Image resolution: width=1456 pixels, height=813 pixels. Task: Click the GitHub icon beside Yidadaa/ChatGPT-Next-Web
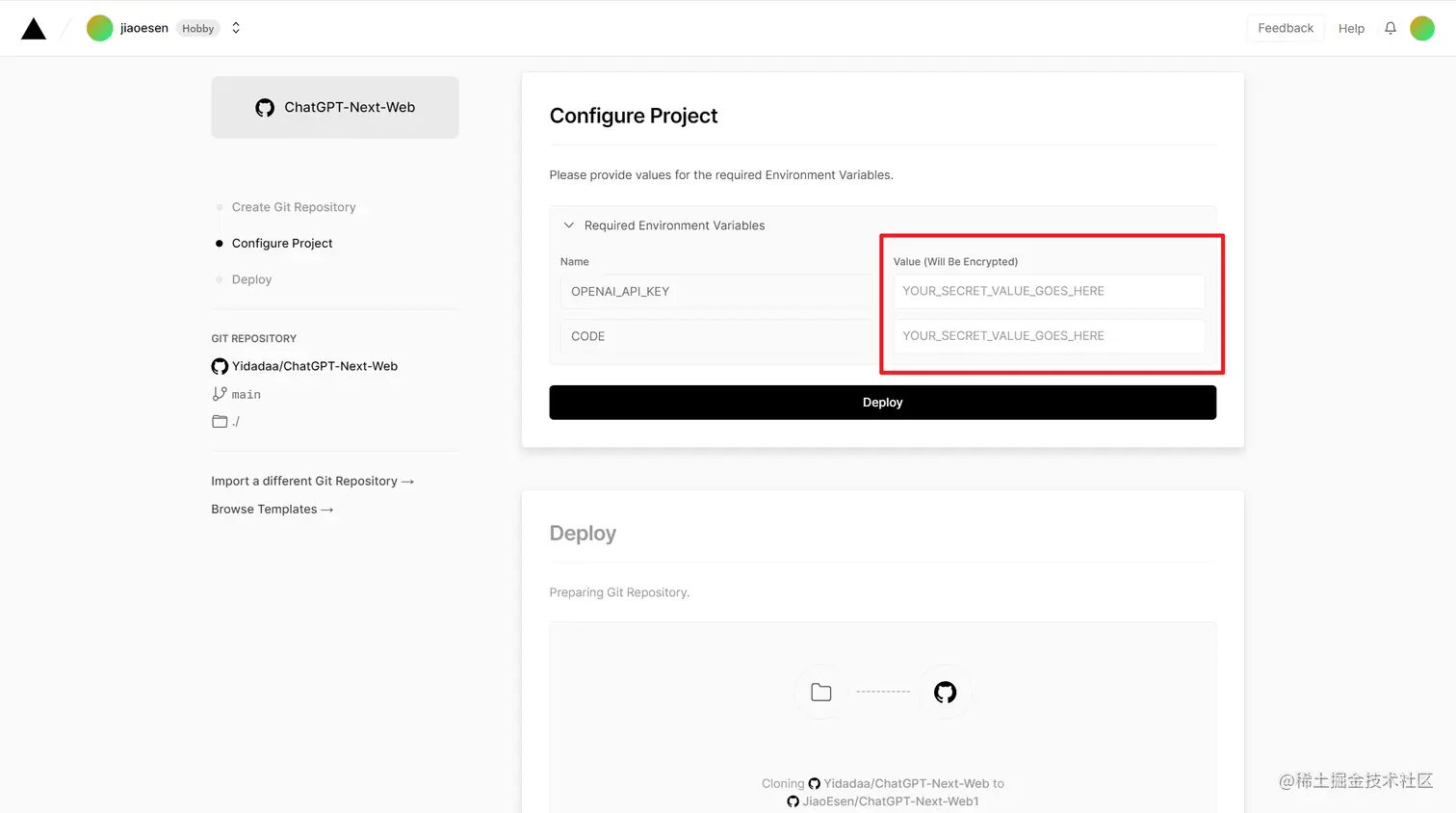pyautogui.click(x=220, y=366)
